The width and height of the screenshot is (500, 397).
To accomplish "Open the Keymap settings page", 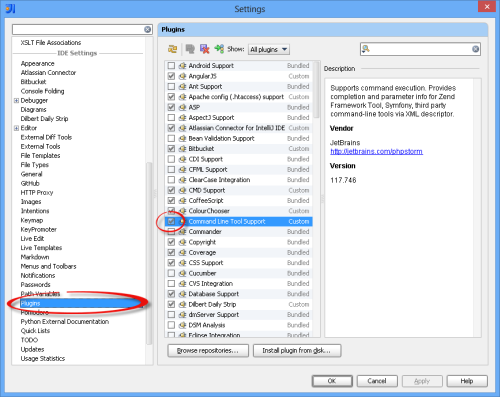I will point(32,220).
